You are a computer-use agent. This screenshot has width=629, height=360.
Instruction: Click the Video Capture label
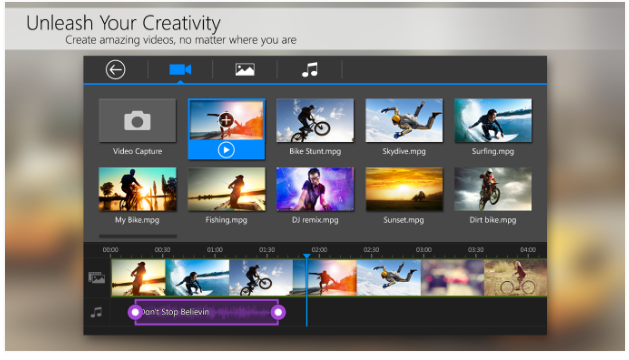click(x=137, y=151)
